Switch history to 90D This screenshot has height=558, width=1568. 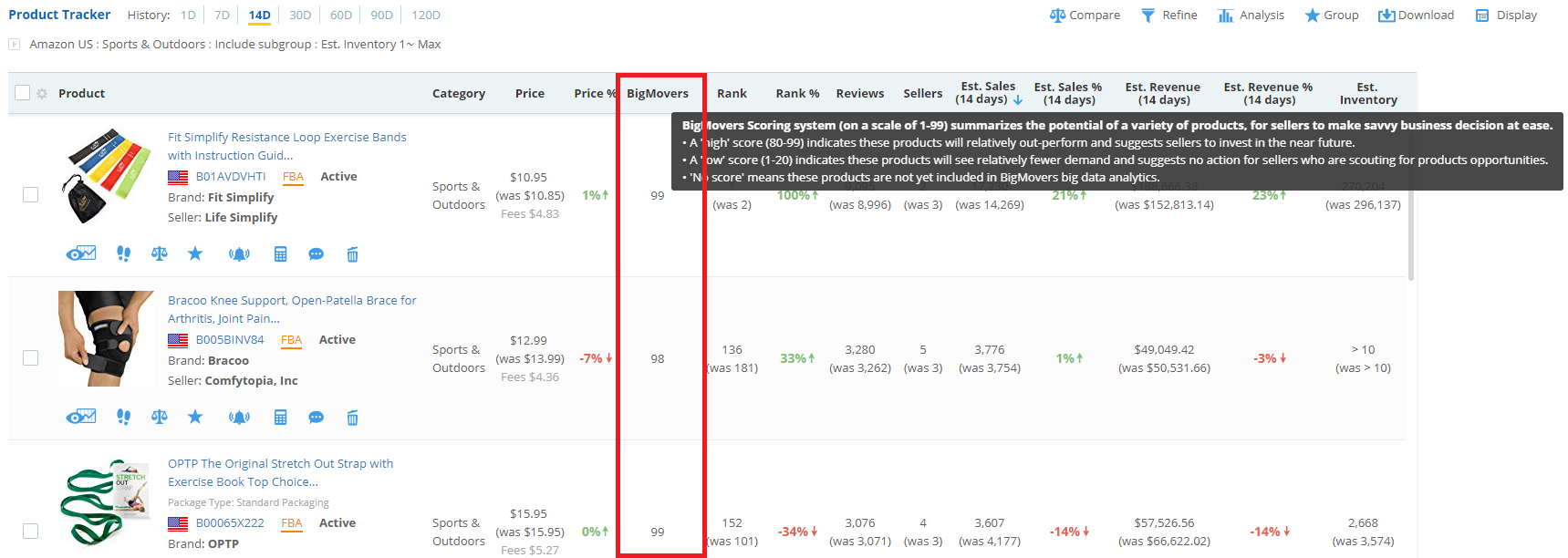coord(382,15)
